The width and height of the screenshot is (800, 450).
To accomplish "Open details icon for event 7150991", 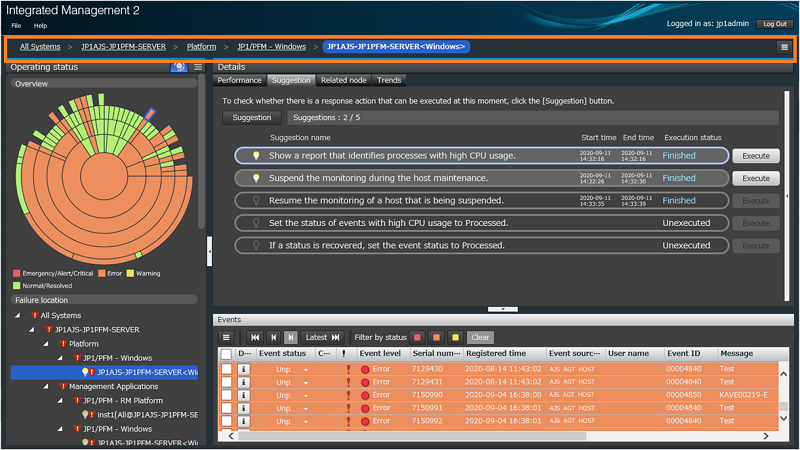I will pyautogui.click(x=244, y=408).
